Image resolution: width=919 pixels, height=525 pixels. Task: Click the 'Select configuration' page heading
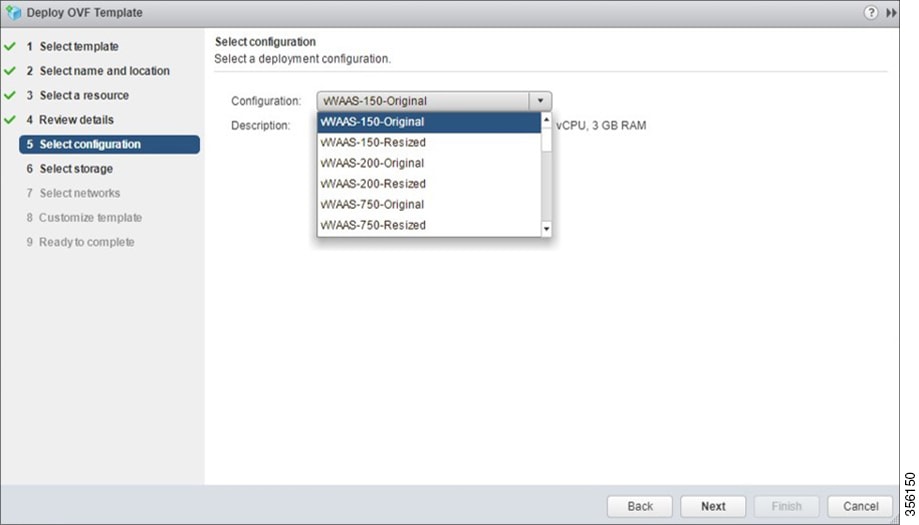tap(266, 42)
